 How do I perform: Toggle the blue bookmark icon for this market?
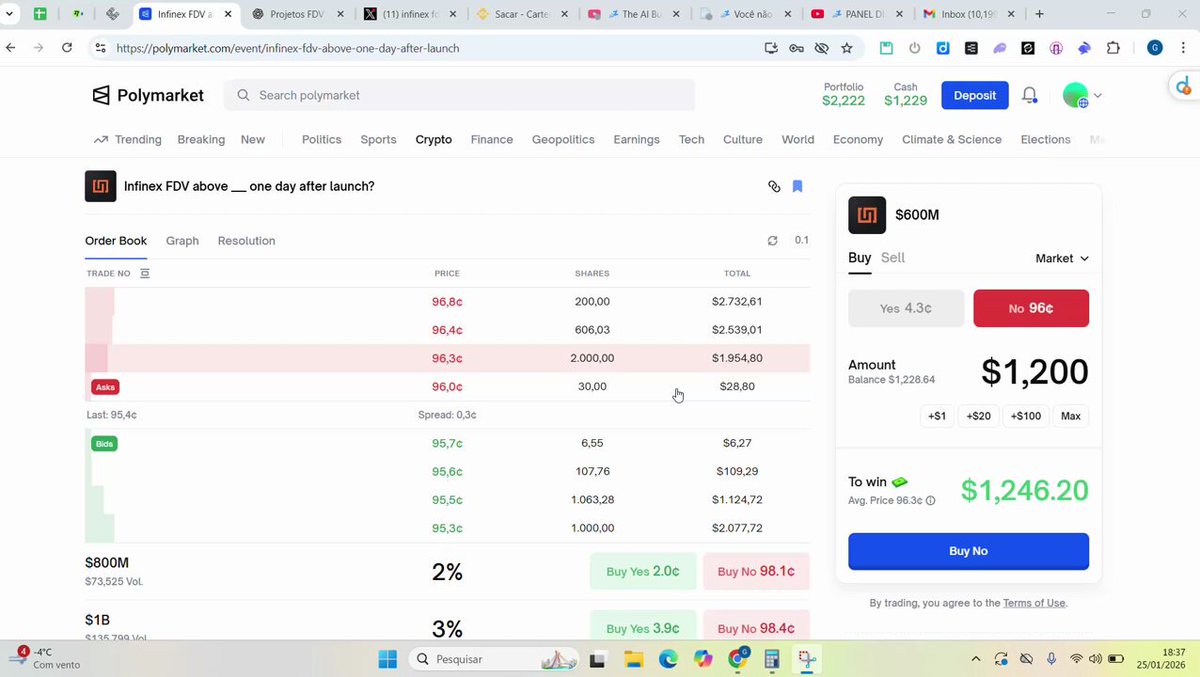[x=797, y=186]
